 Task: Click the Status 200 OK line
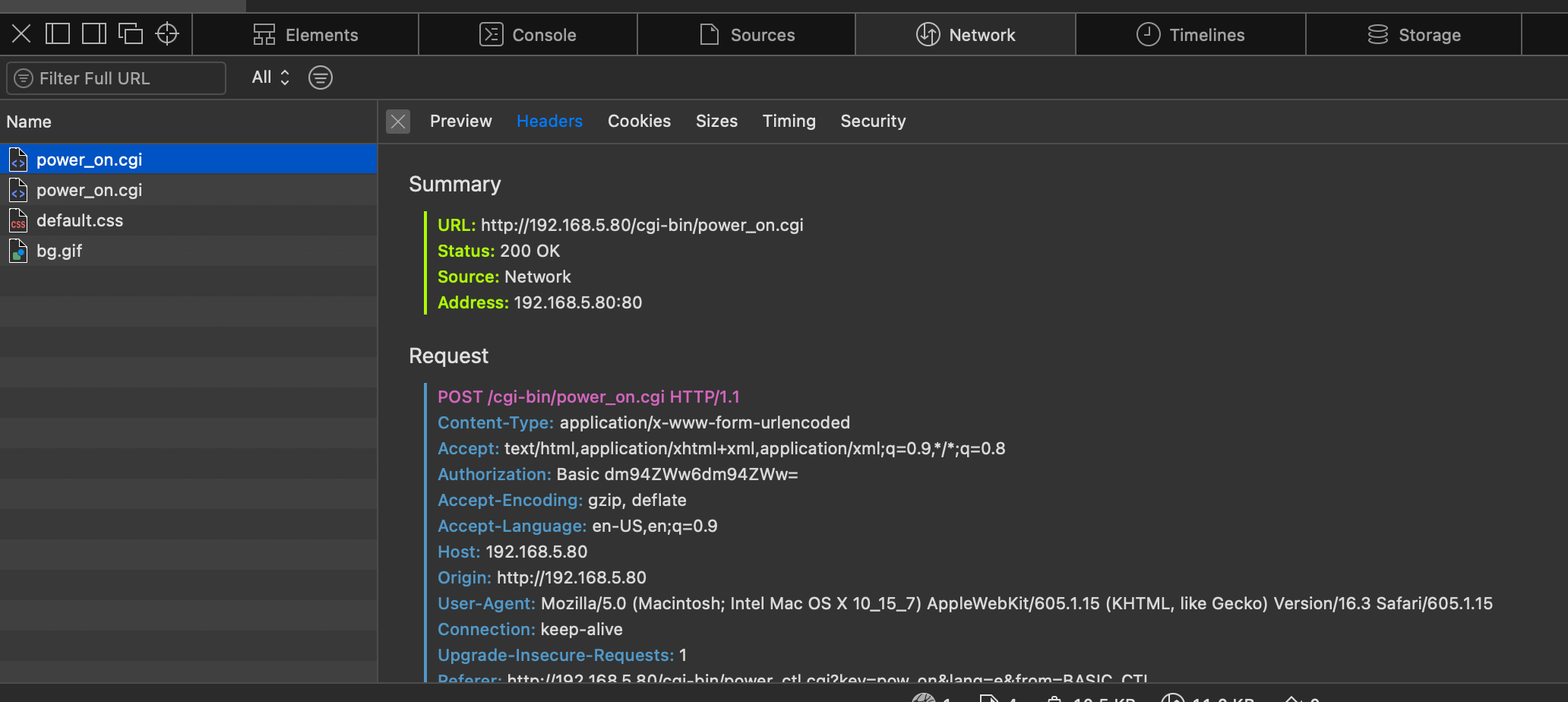(x=498, y=251)
